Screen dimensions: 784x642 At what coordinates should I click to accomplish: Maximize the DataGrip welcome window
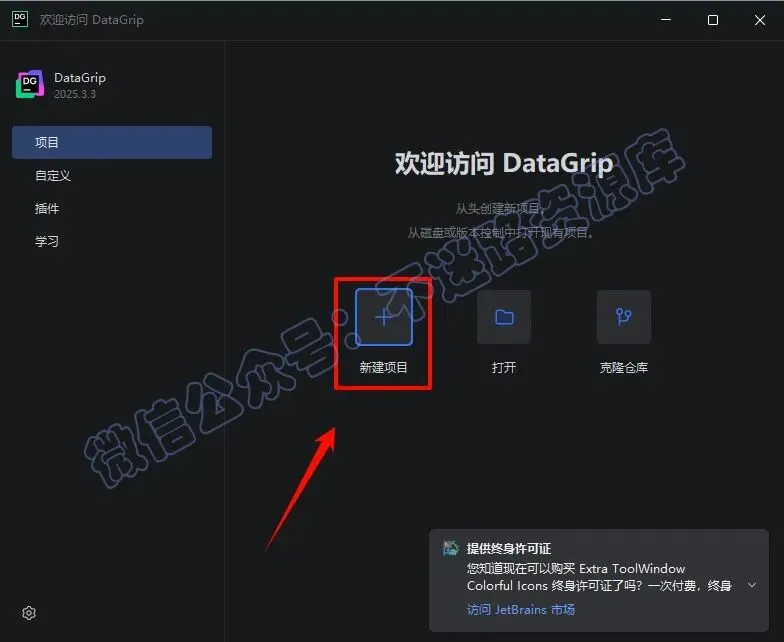(x=713, y=20)
